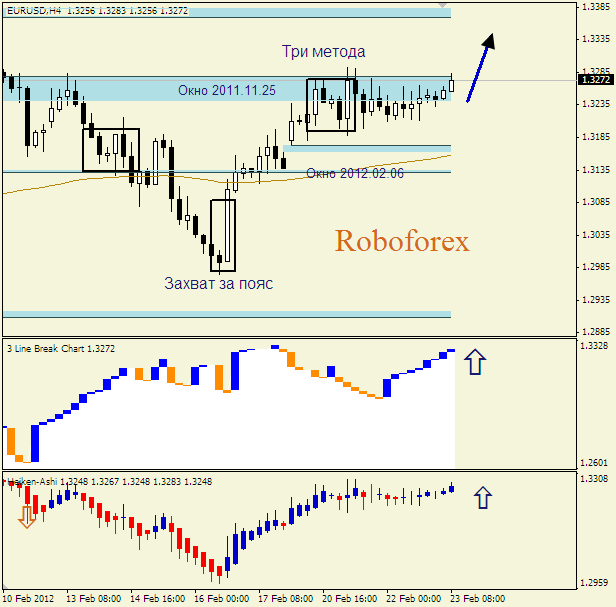616x607 pixels.
Task: Click the gray chart shift triangle at top
Action: 443,6
